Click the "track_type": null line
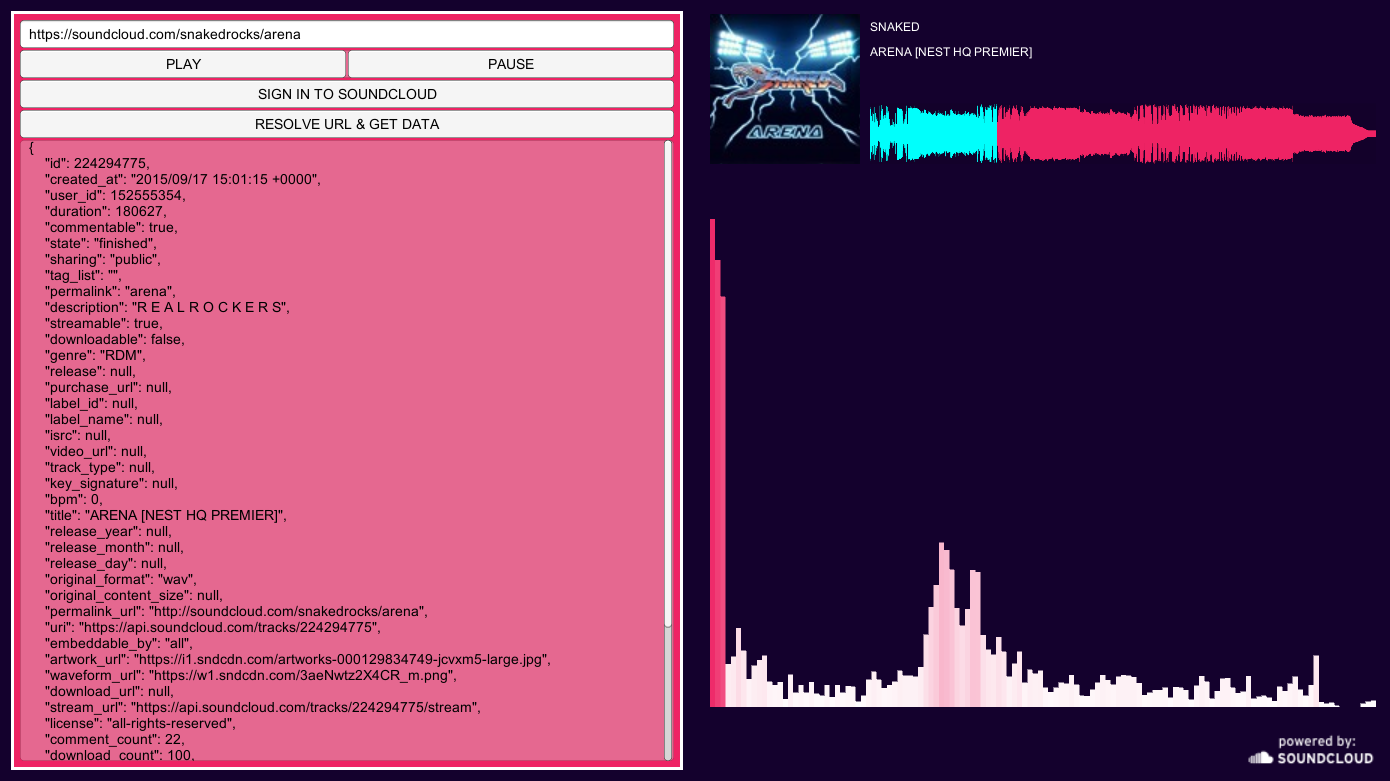 99,467
